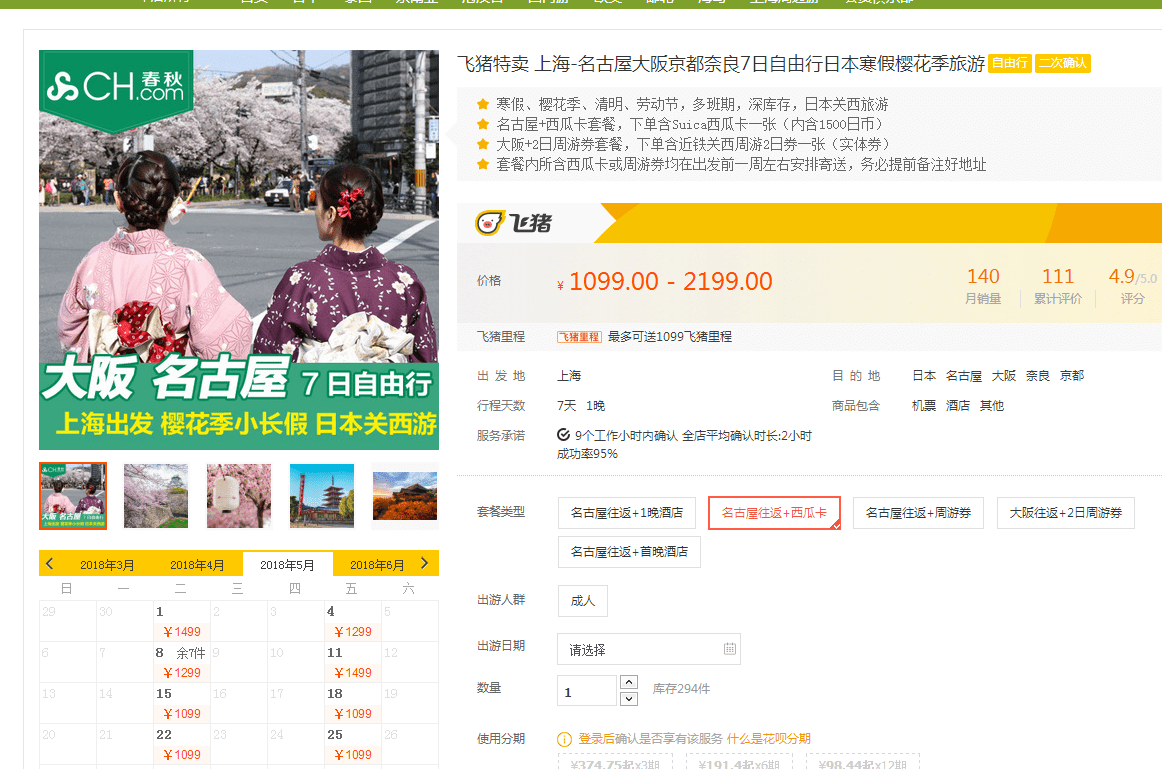Viewport: 1162px width, 769px height.
Task: Decrease quantity with the down arrow
Action: pos(628,699)
